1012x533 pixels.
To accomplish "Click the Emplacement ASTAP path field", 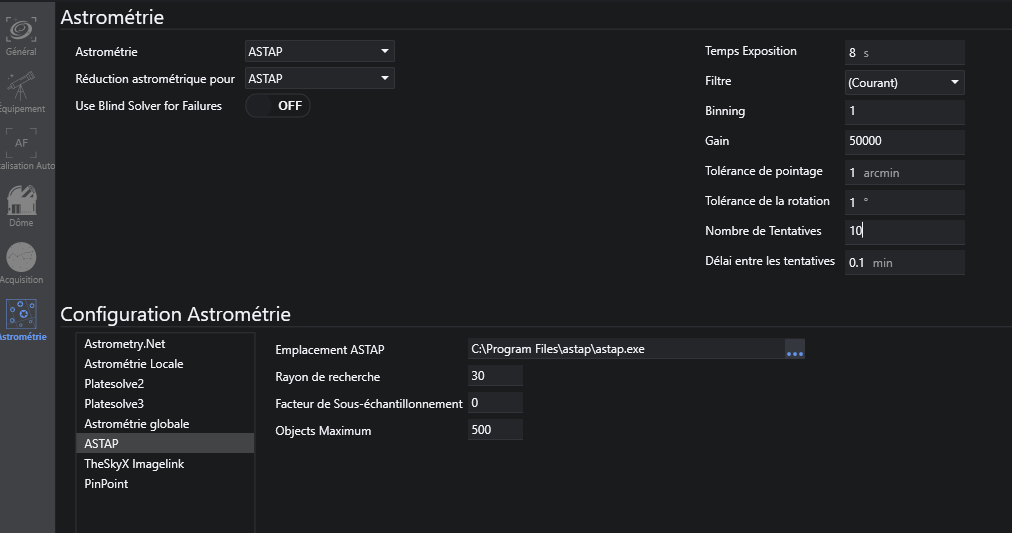I will (x=626, y=349).
